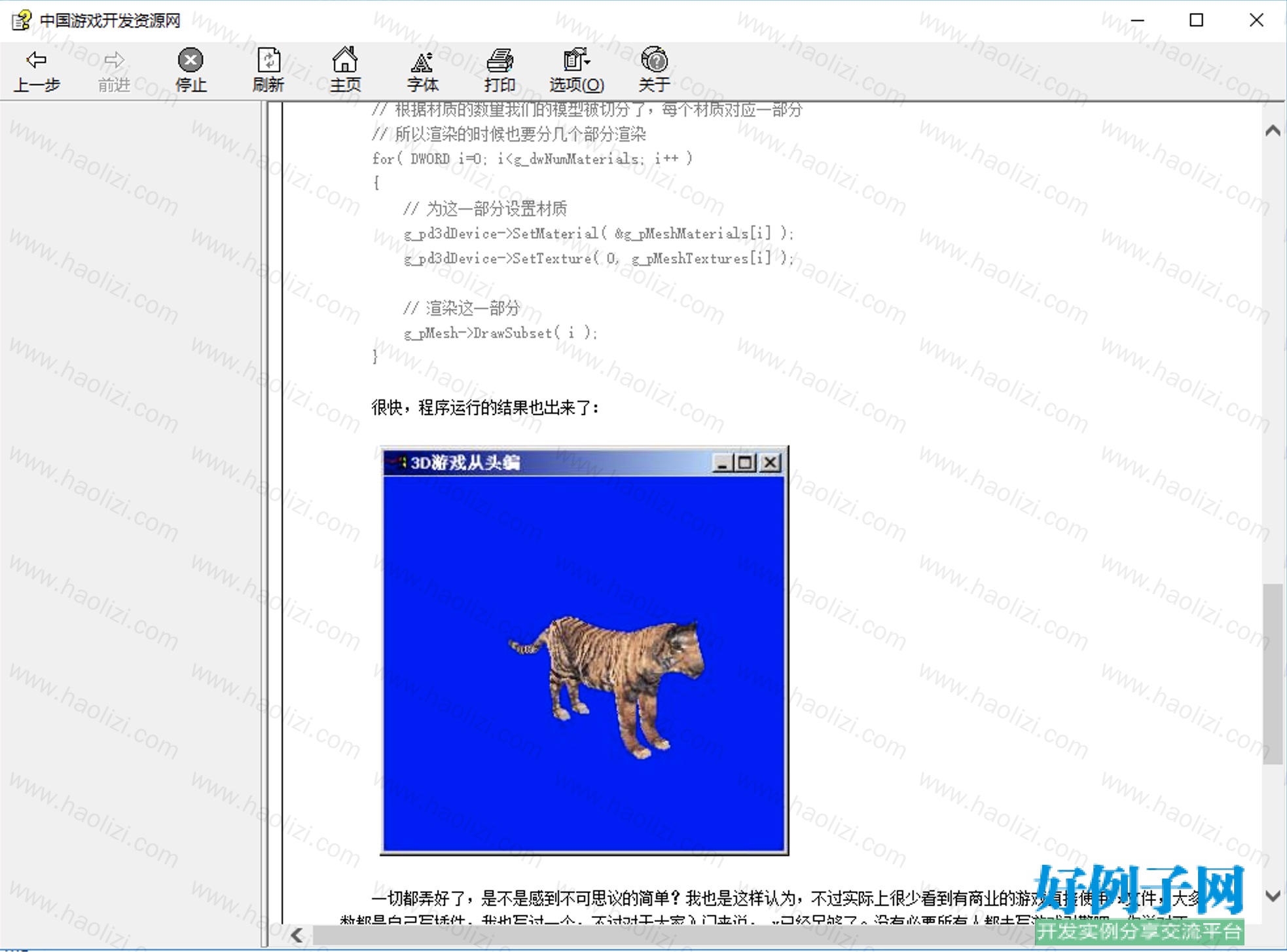This screenshot has height=952, width=1287.
Task: Click the app icon in title bar
Action: click(x=21, y=20)
